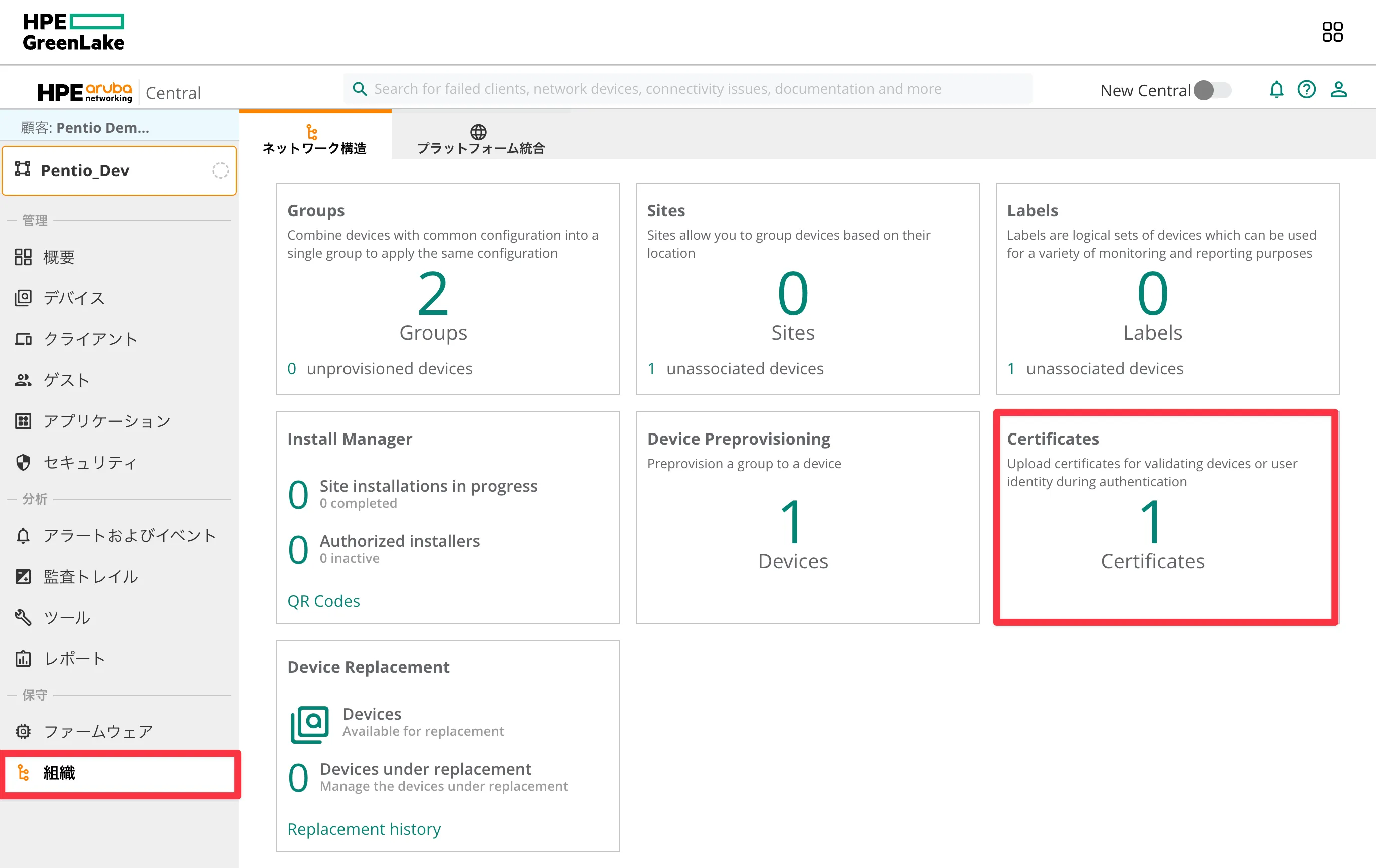This screenshot has width=1376, height=868.
Task: Click the レポート chart icon
Action: point(23,658)
